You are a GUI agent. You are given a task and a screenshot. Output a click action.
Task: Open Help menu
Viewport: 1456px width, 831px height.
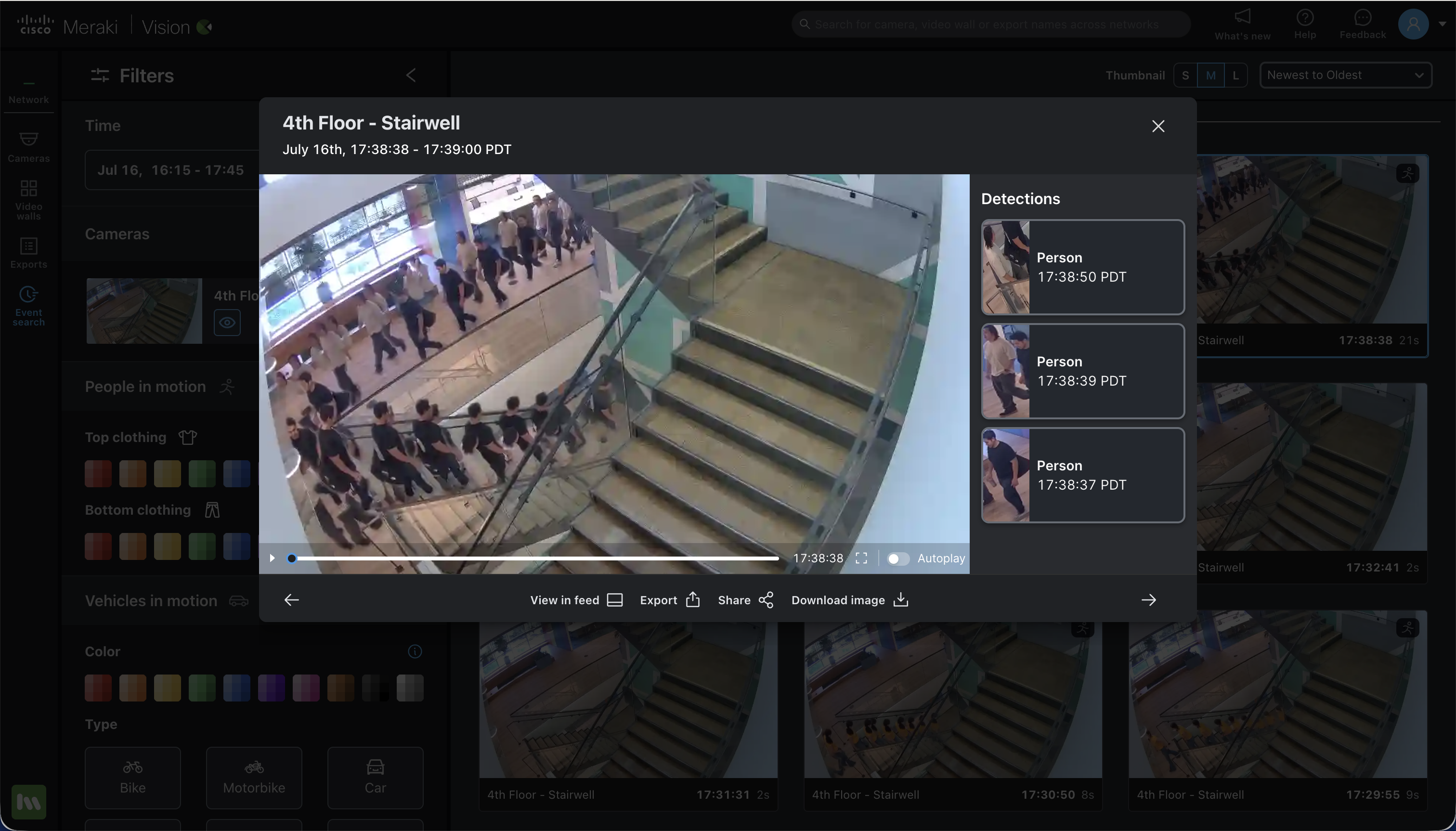(x=1305, y=25)
